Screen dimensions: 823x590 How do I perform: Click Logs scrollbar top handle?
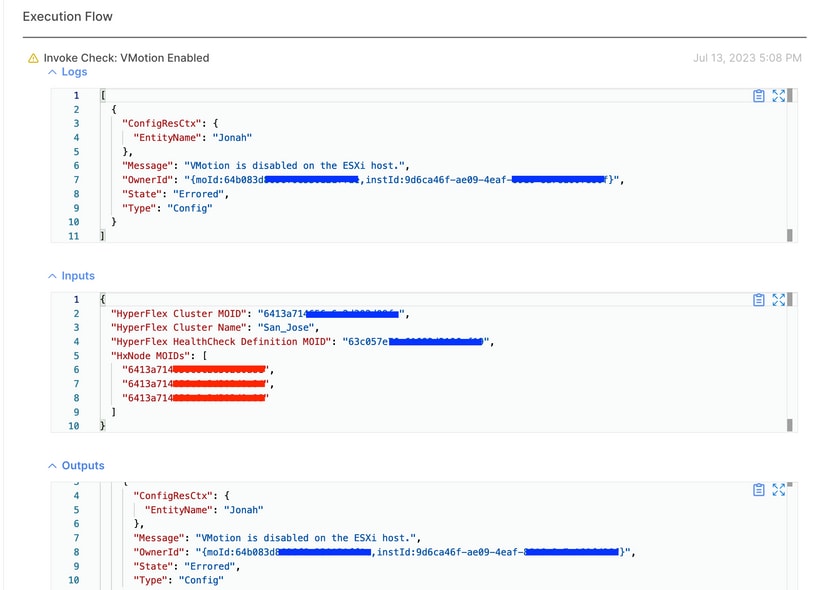click(x=789, y=96)
